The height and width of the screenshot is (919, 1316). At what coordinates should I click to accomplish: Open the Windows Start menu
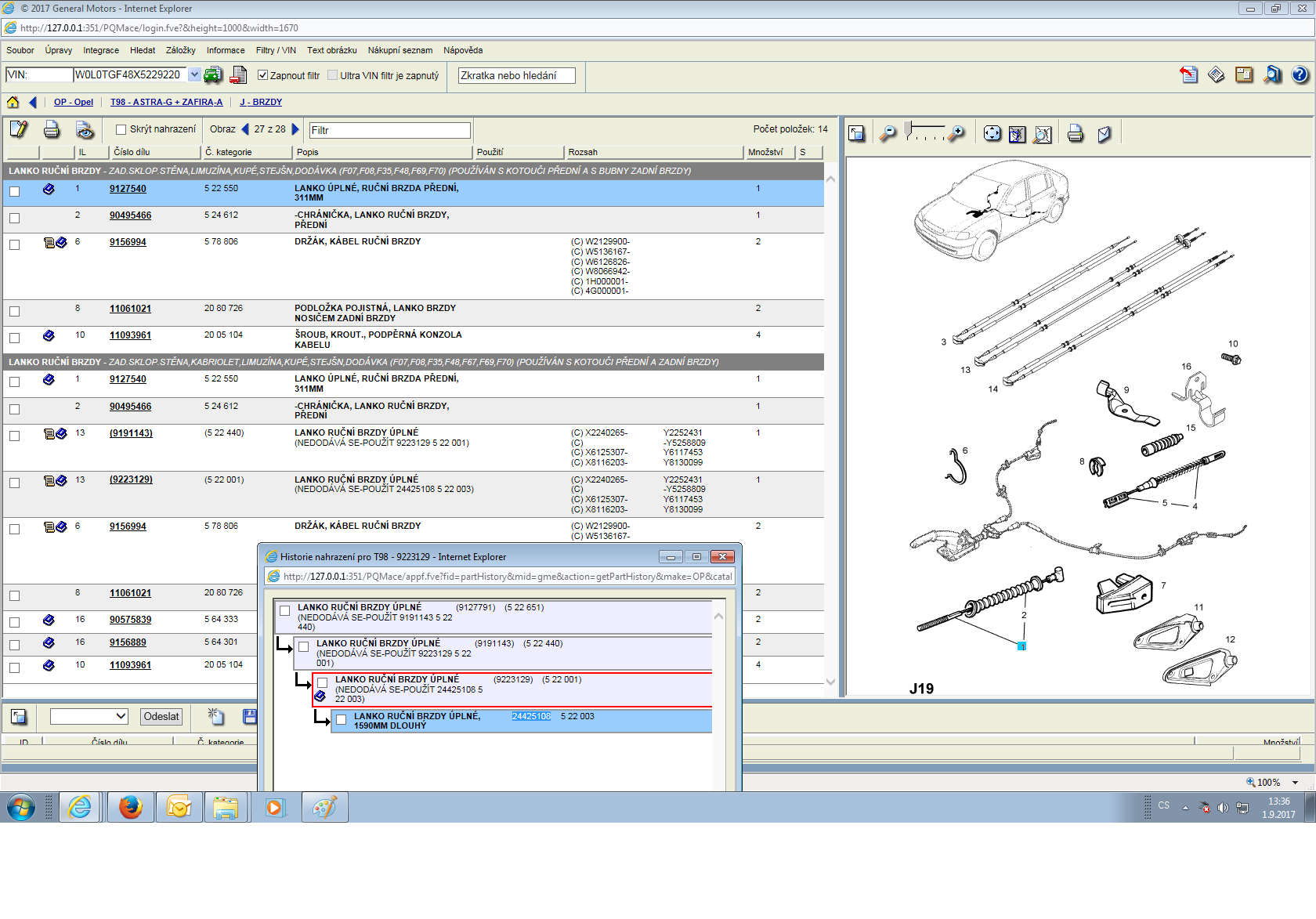pyautogui.click(x=20, y=807)
